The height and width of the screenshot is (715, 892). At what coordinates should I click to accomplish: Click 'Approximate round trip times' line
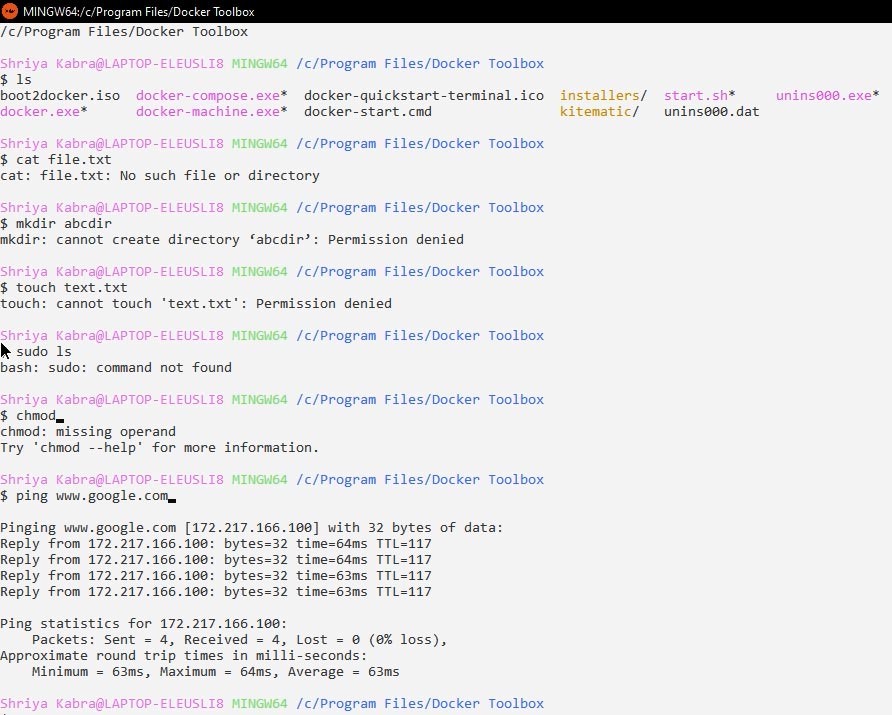(184, 655)
